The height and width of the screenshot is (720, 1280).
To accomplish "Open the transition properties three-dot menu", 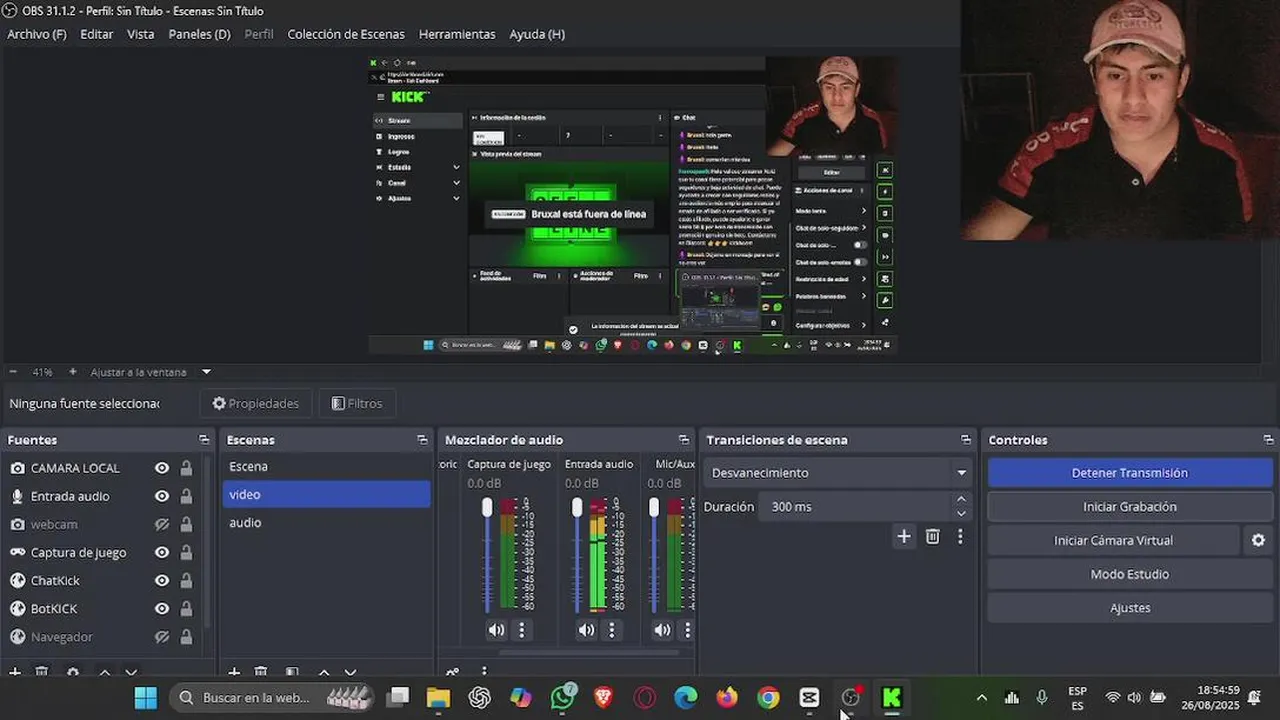I will click(x=960, y=537).
